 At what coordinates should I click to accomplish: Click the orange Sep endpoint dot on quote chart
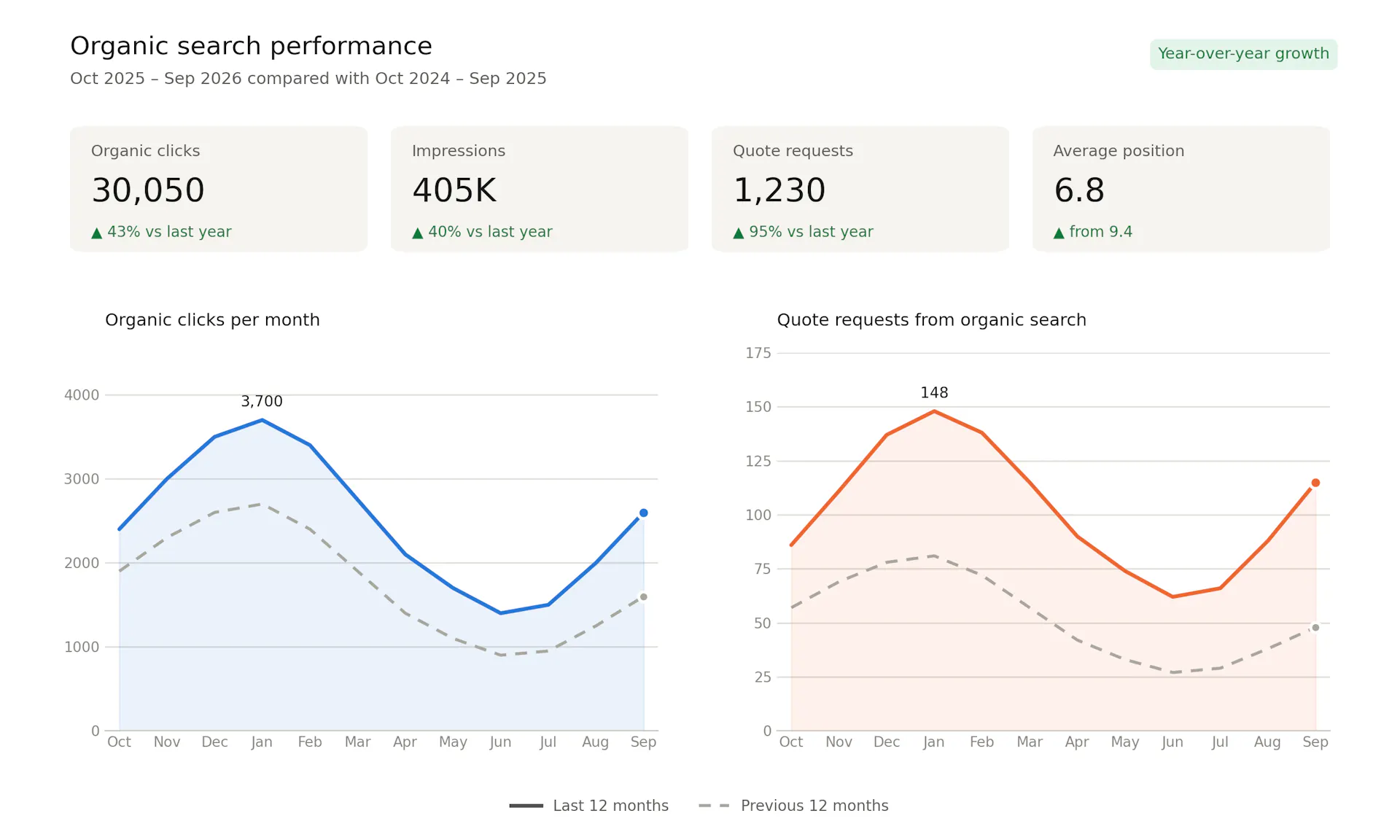[x=1315, y=483]
